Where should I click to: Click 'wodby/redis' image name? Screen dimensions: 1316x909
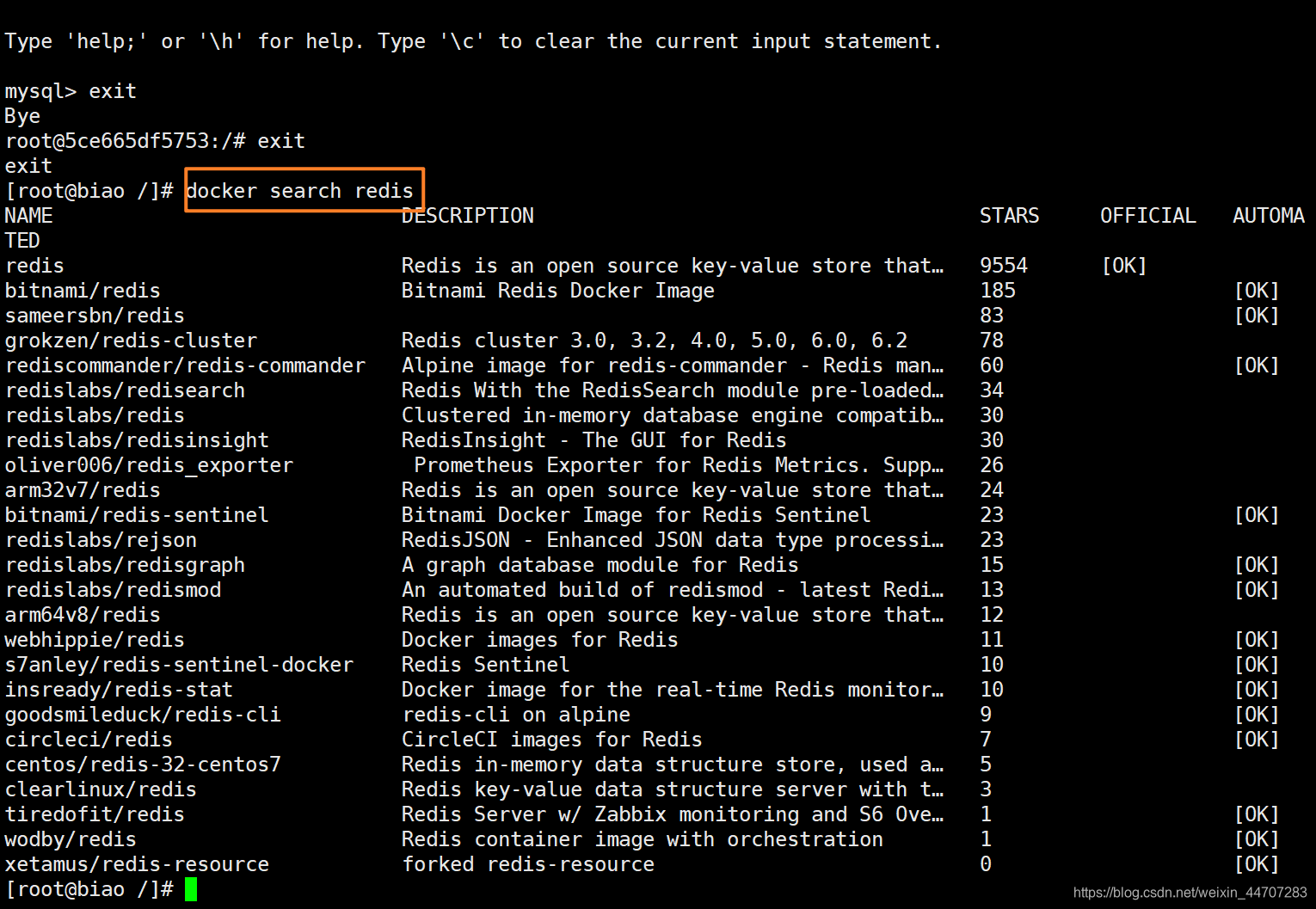71,839
